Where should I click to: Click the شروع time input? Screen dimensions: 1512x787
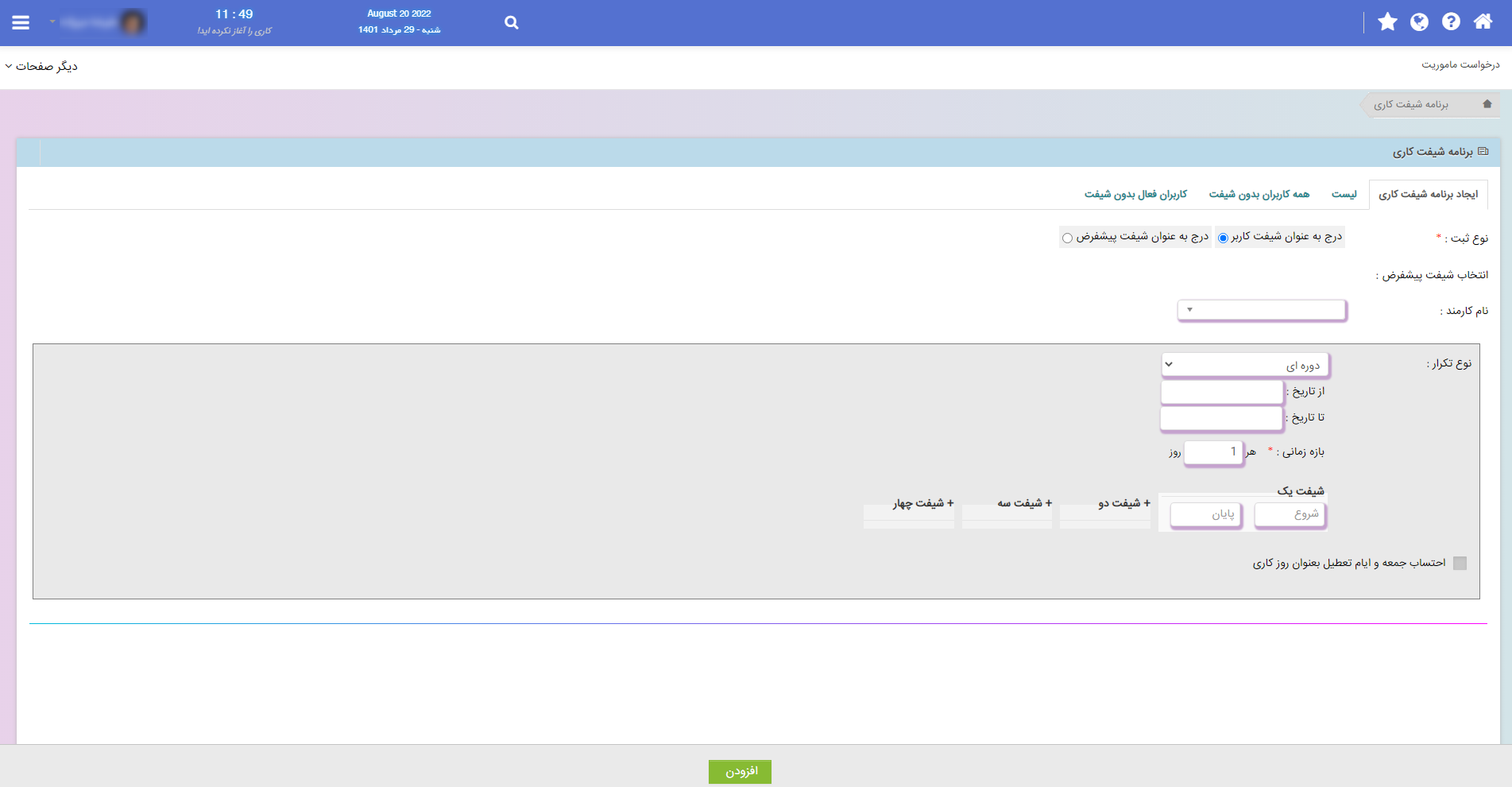(x=1290, y=514)
